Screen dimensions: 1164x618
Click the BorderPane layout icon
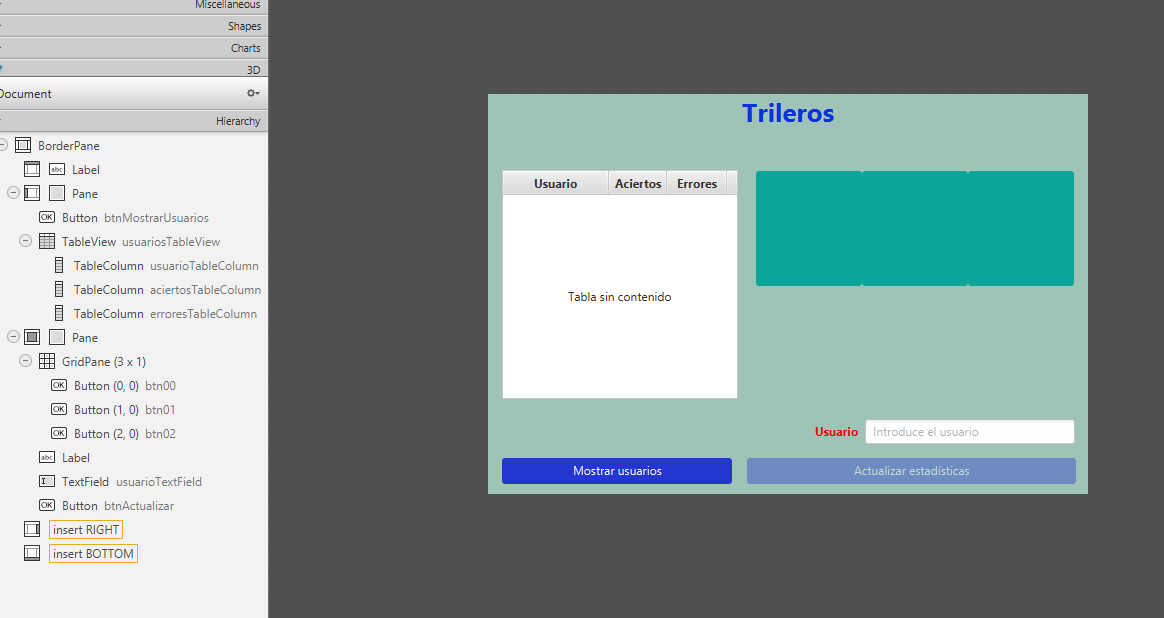click(x=23, y=145)
